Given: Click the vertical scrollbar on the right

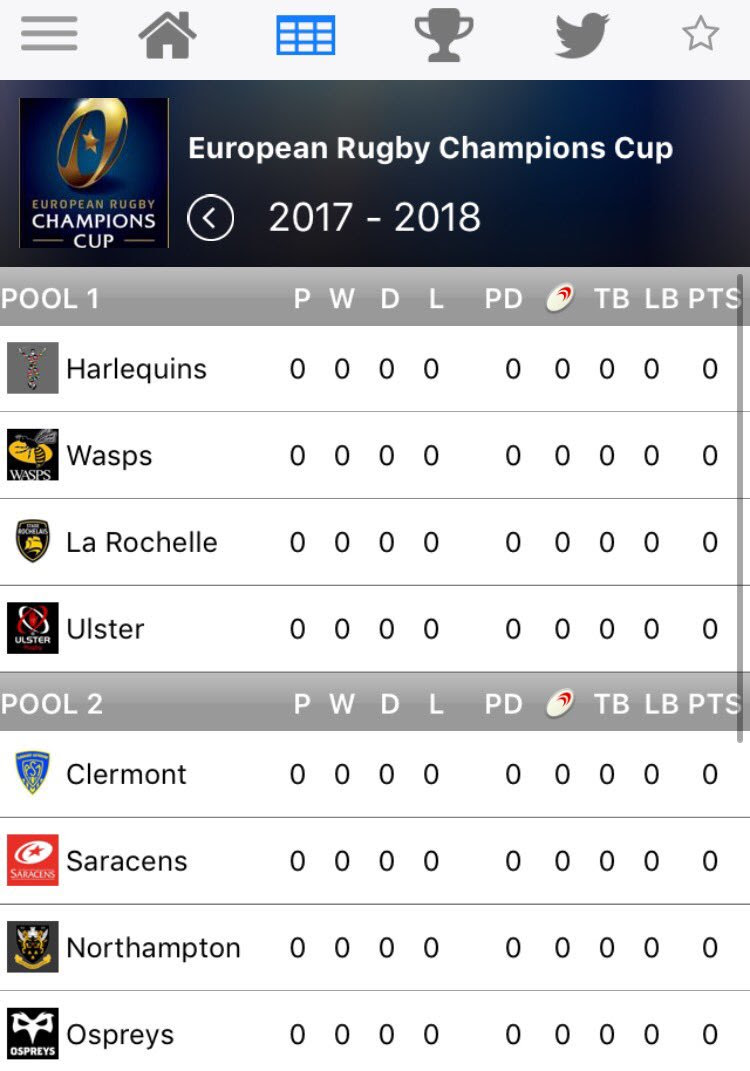Looking at the screenshot, I should pos(741,500).
